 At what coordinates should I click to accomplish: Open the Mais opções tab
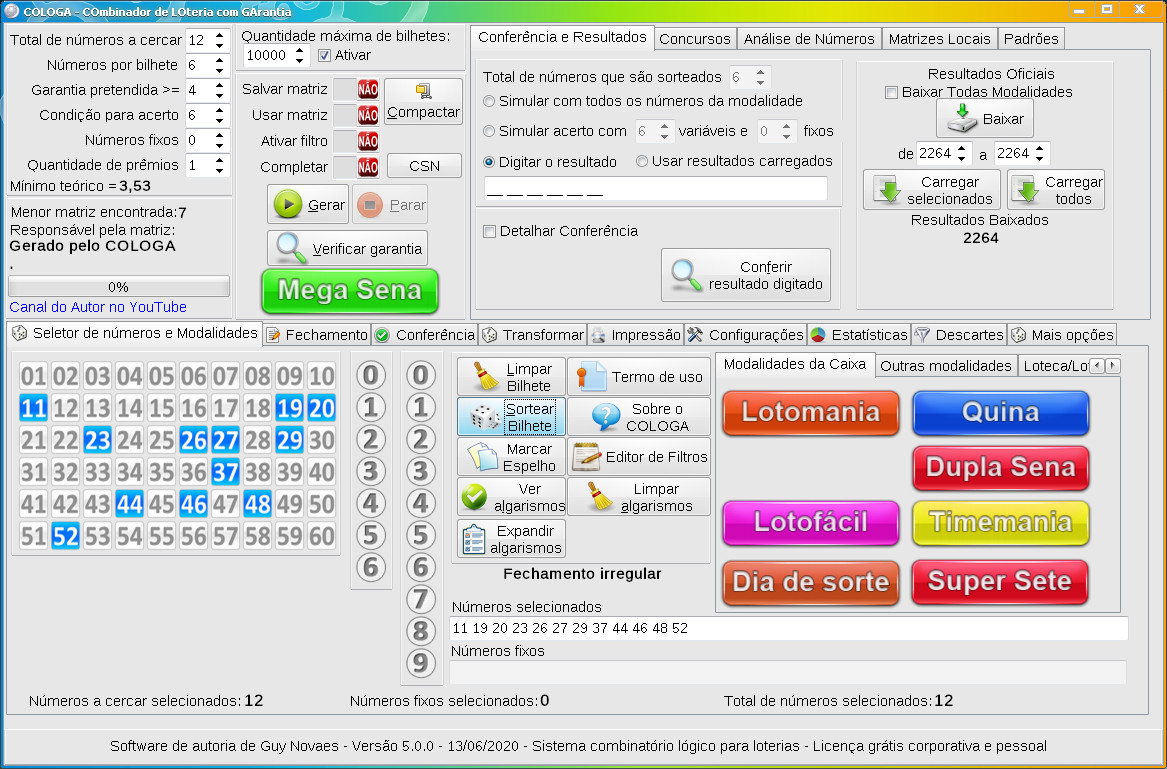pos(1062,335)
